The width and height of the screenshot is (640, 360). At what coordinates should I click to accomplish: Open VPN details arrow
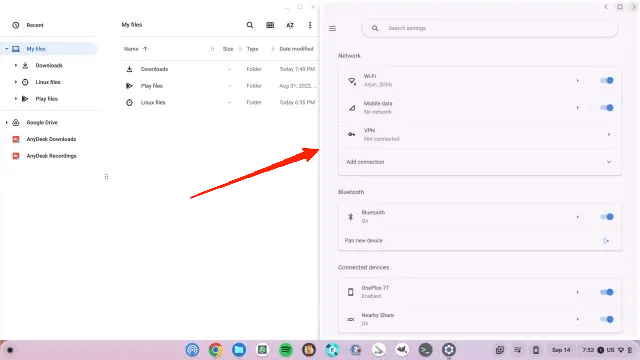tap(609, 134)
